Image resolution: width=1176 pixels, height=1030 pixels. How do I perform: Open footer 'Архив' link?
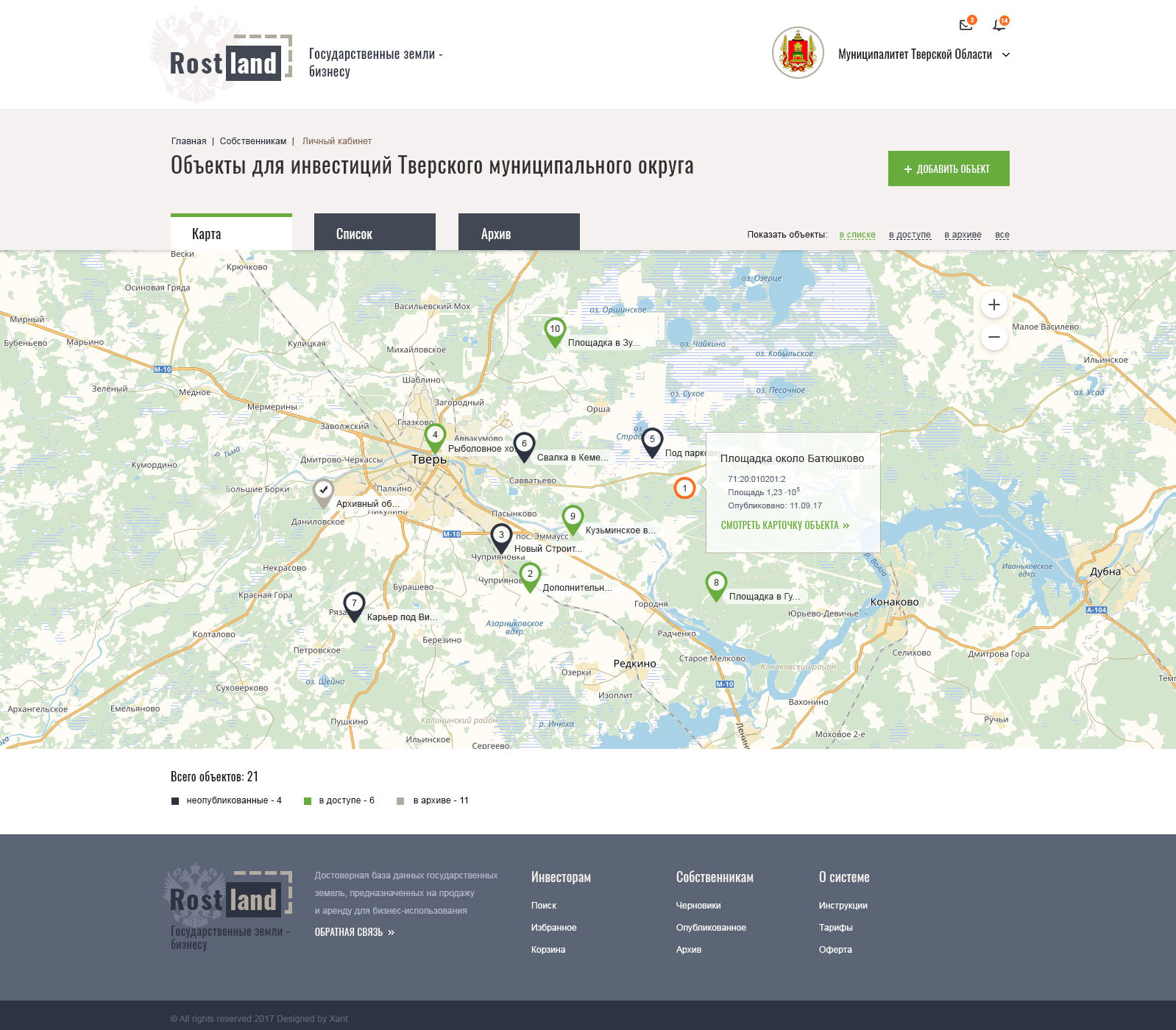689,950
